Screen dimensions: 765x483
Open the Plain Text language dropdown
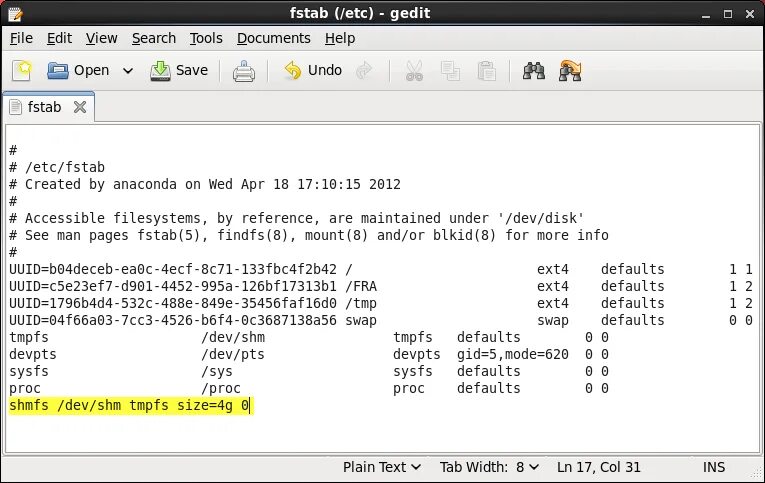(x=382, y=467)
